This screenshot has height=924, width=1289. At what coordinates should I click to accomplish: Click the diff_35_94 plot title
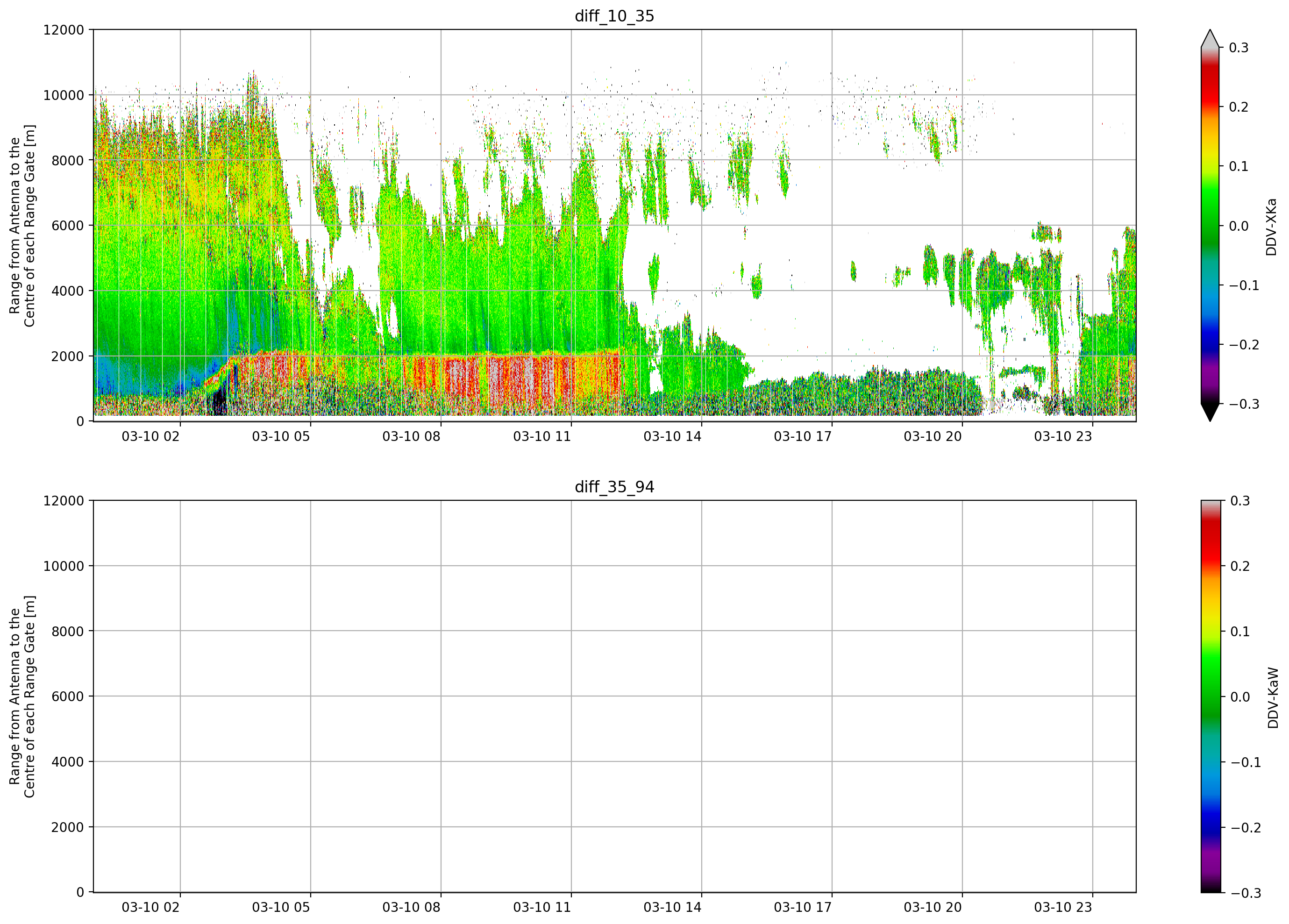point(614,487)
